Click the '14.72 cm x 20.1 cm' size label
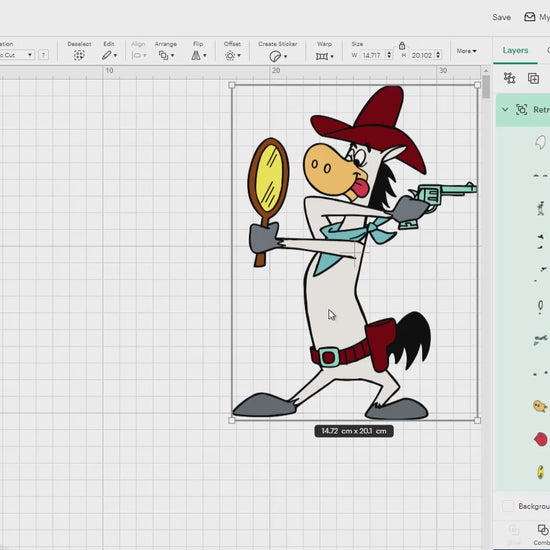 click(354, 431)
